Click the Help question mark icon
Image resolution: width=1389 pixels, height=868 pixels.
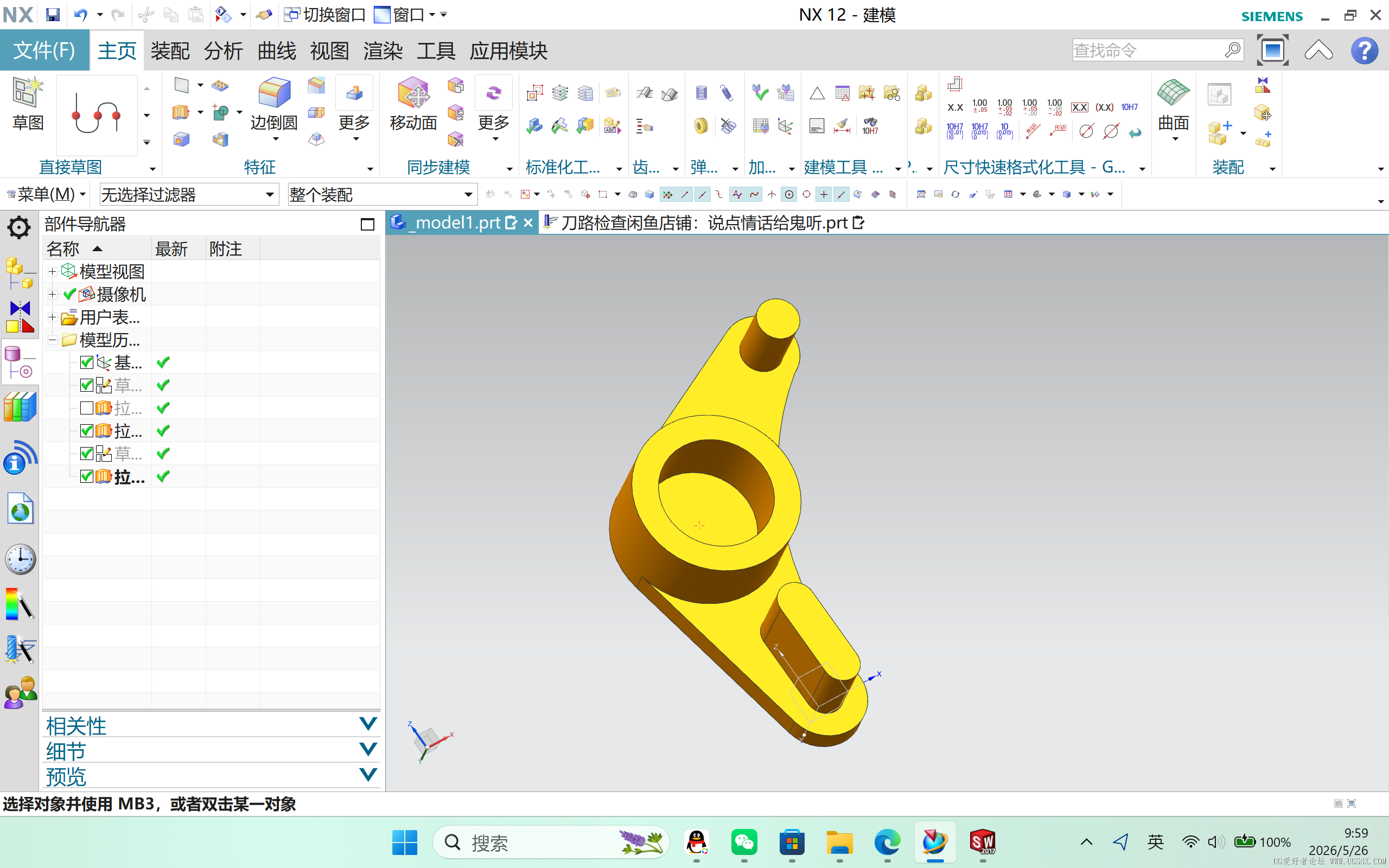tap(1363, 50)
